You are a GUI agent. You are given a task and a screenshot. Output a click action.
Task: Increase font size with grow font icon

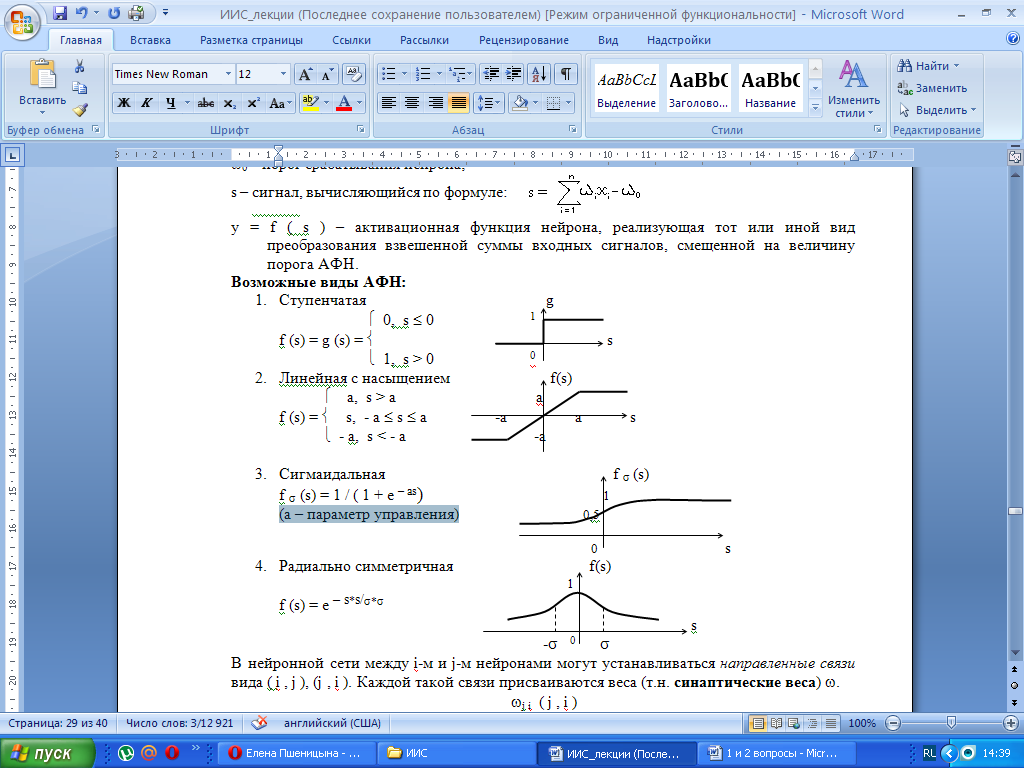click(305, 74)
